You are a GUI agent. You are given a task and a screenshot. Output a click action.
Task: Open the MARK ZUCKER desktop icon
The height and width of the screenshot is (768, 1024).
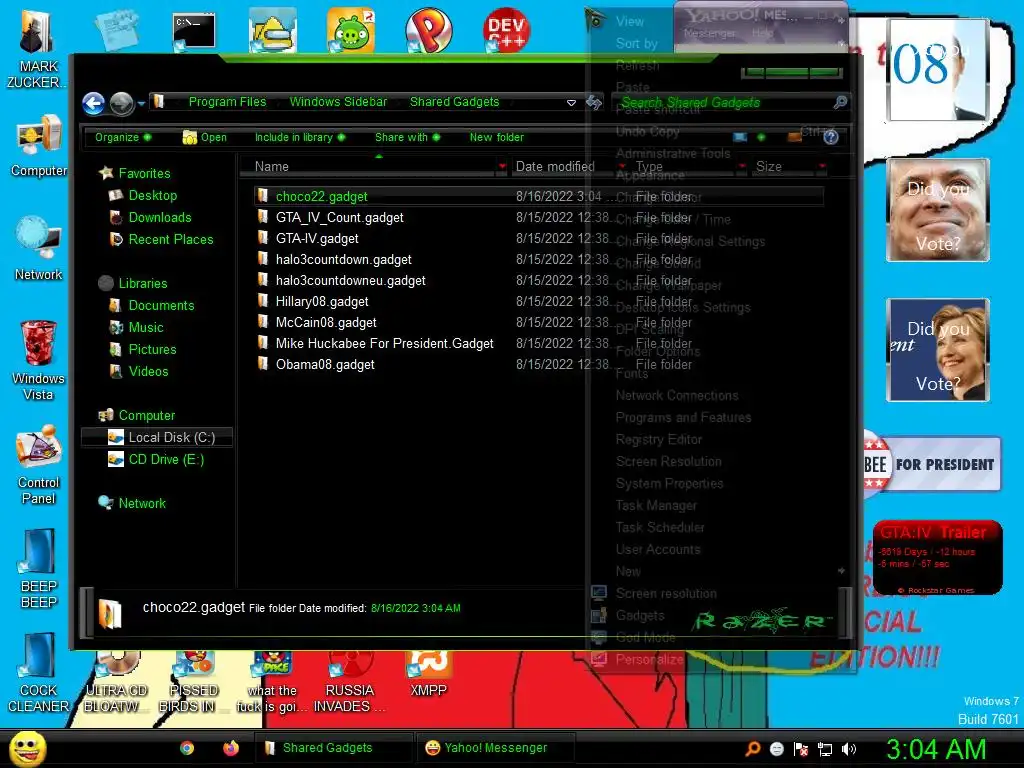point(37,47)
